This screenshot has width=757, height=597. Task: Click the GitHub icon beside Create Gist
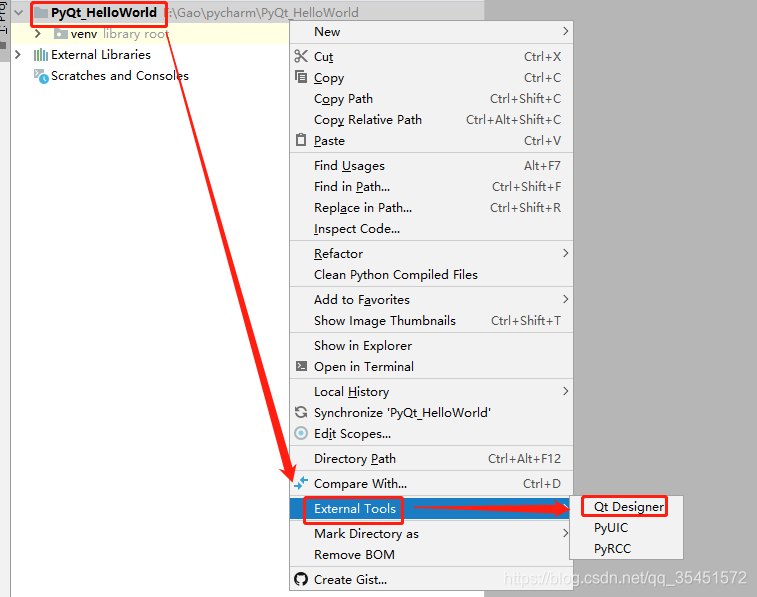pos(301,579)
